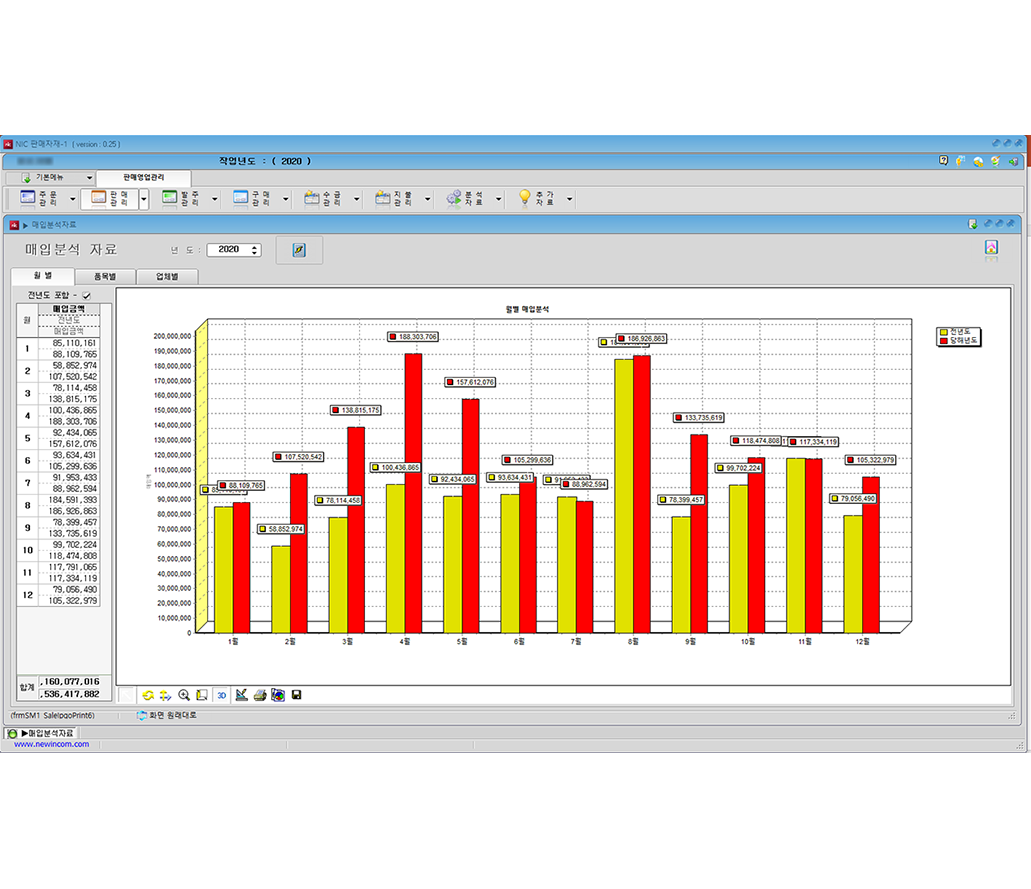The width and height of the screenshot is (1031, 889).
Task: Click the chart zoom magnifier icon
Action: pyautogui.click(x=183, y=695)
